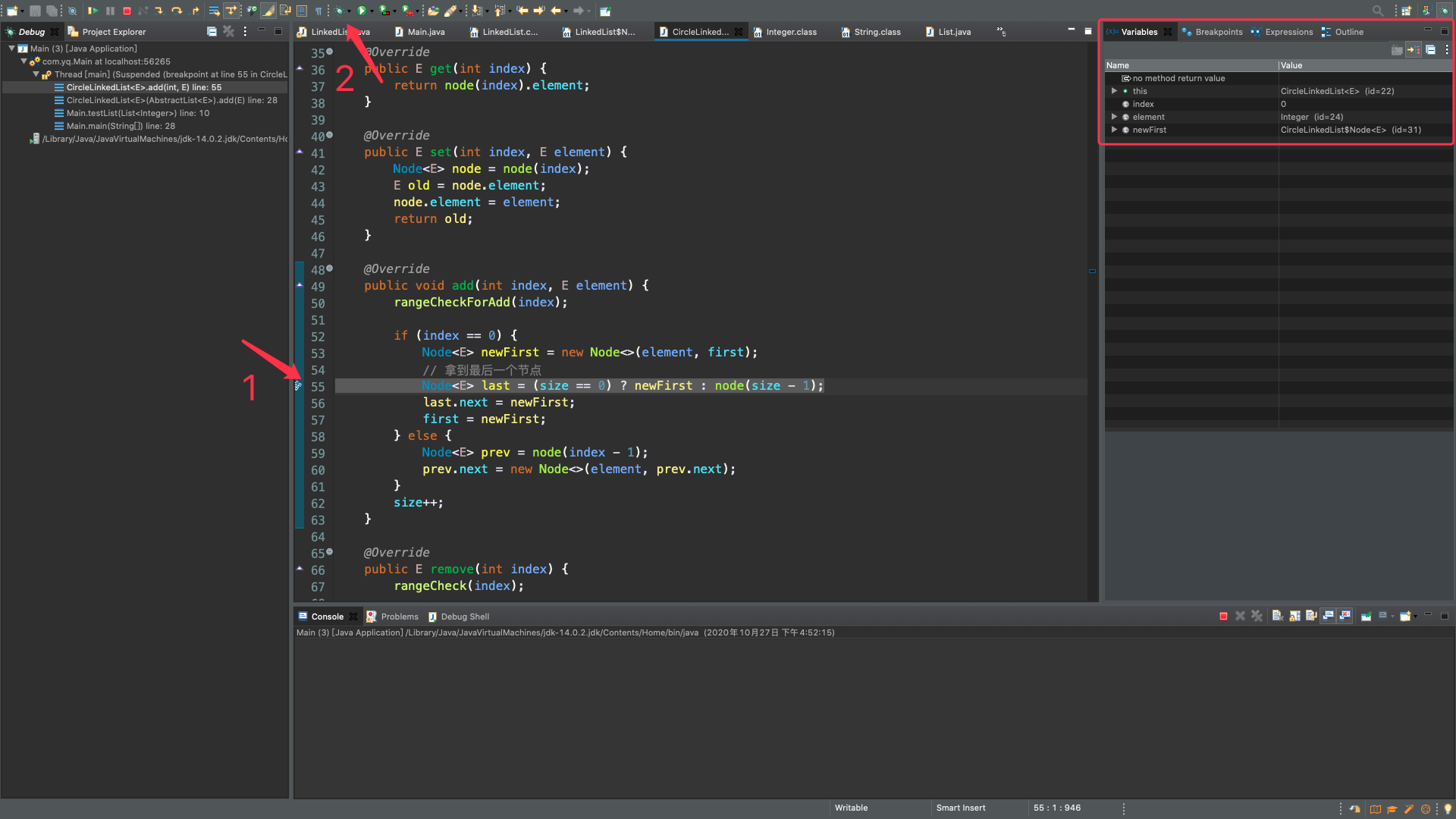Toggle Pin Console

click(x=1367, y=616)
